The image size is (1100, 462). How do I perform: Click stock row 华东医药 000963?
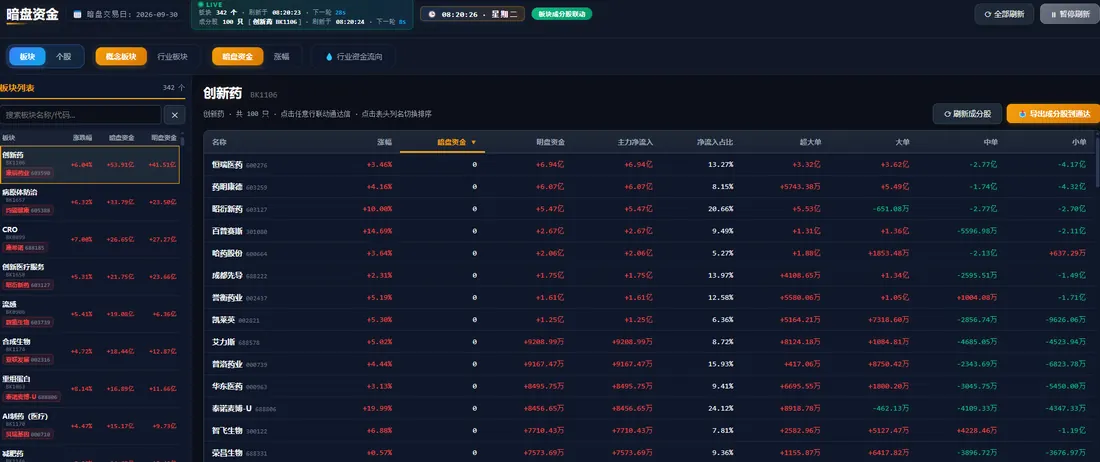pyautogui.click(x=649, y=386)
